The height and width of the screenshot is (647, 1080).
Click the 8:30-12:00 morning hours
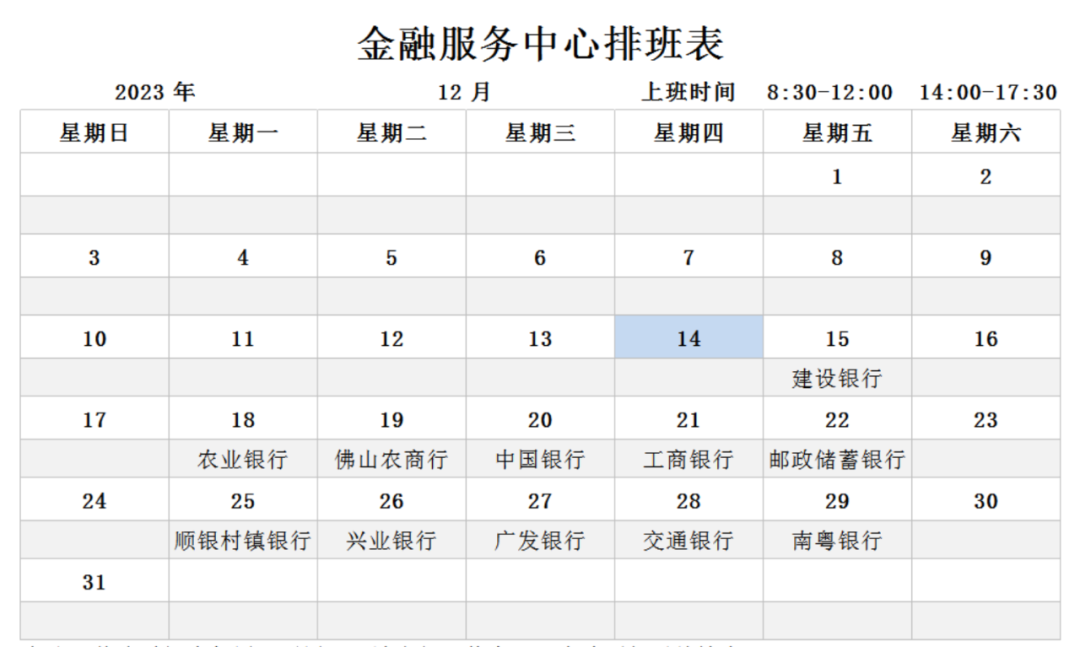point(830,92)
